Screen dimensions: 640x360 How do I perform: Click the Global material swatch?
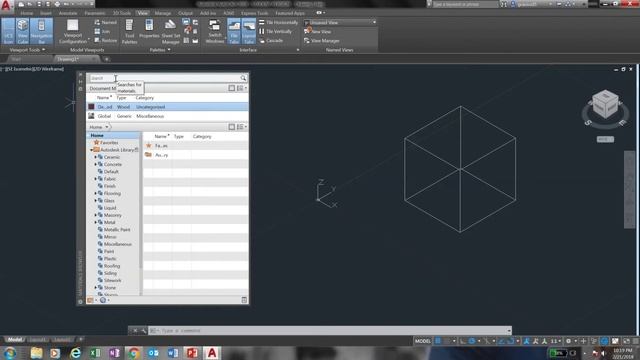[91, 116]
